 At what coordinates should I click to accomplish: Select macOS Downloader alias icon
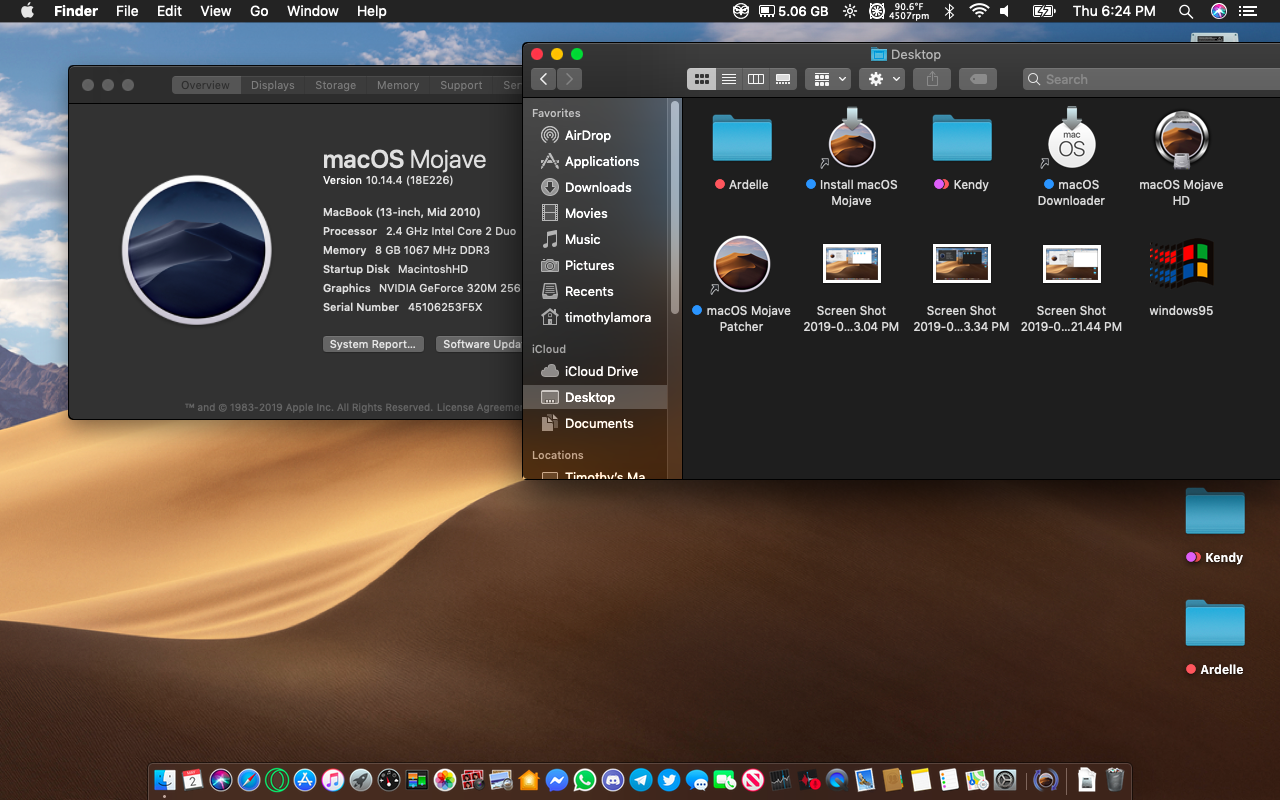coord(1072,139)
